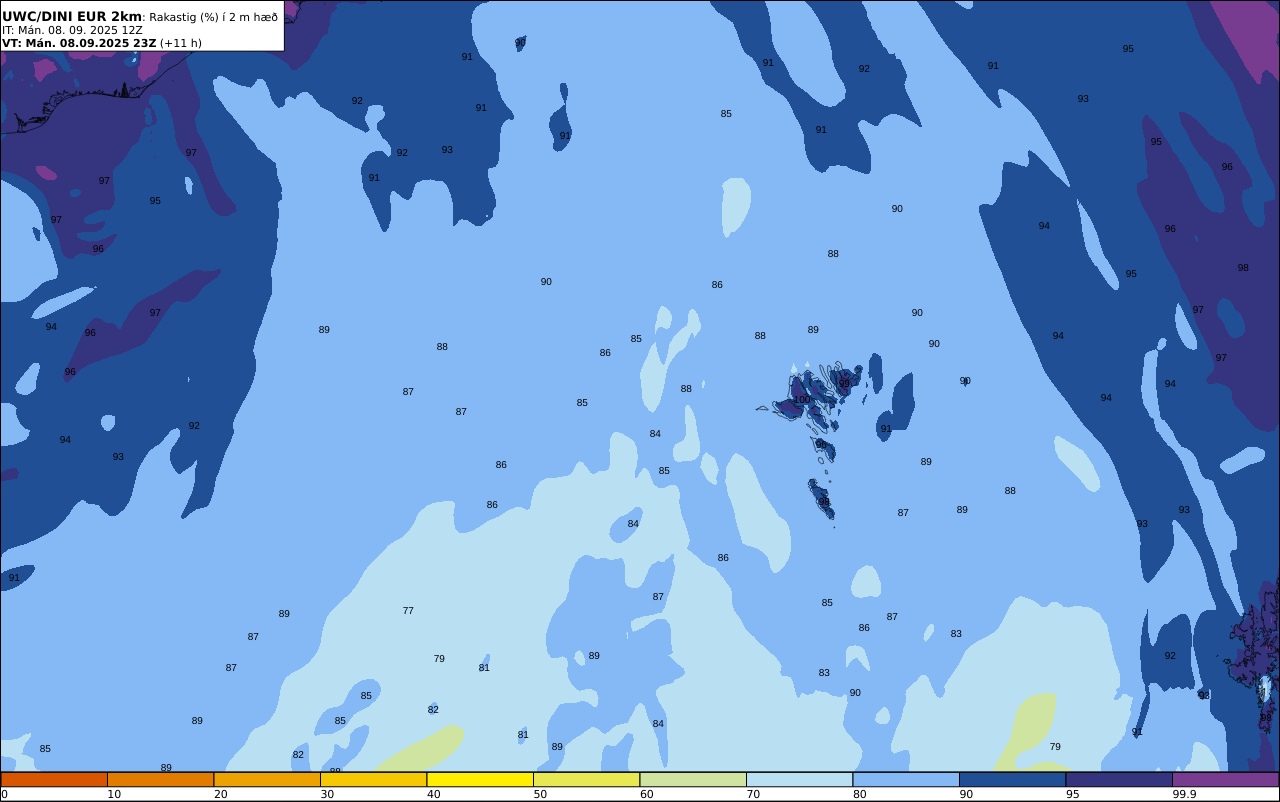Click the 'Rakastig (%) í 2 m hæð' label

tap(213, 17)
